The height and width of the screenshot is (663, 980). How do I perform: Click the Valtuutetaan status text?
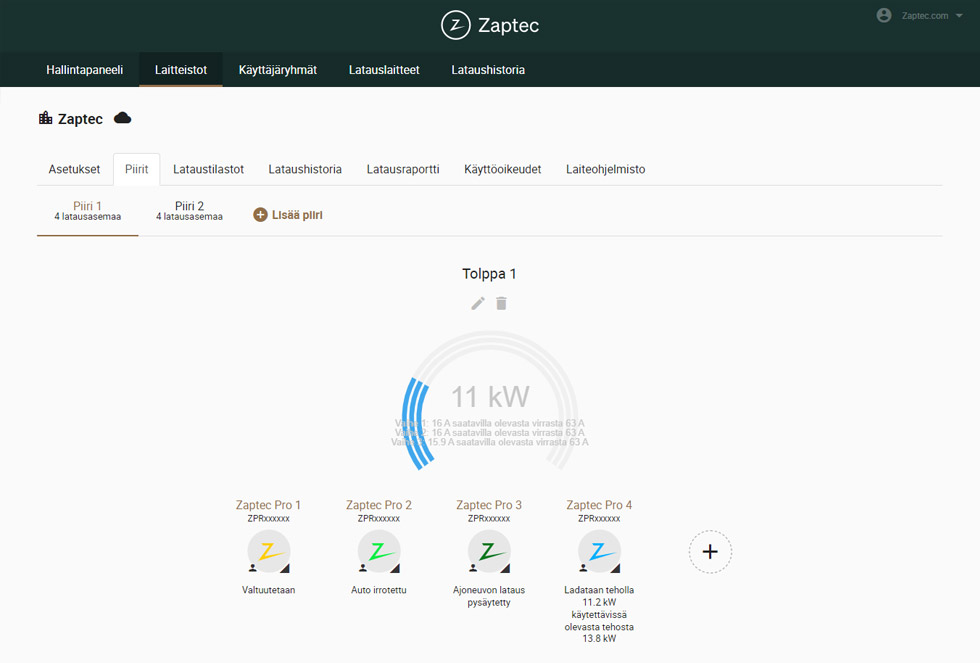[269, 590]
